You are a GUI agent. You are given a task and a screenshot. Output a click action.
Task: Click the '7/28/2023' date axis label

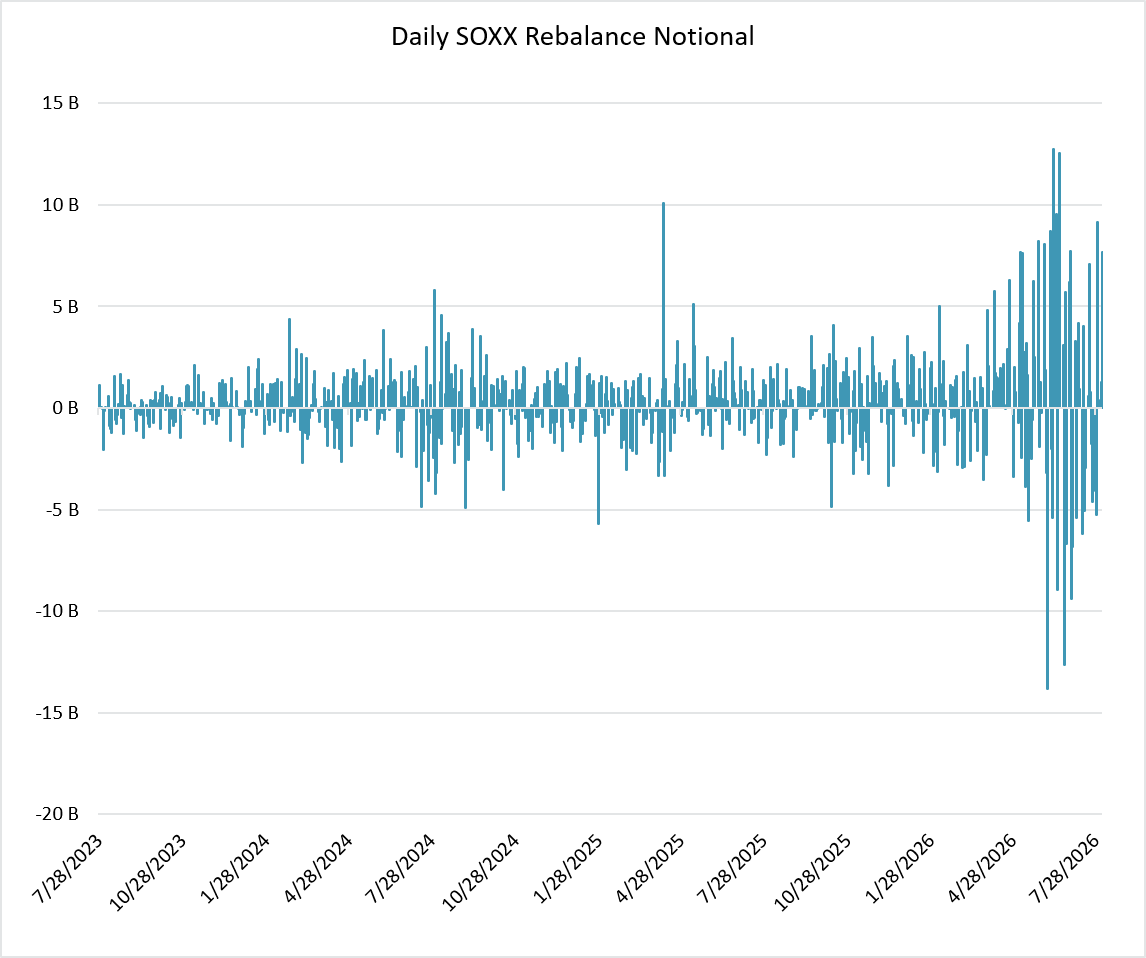(x=67, y=868)
